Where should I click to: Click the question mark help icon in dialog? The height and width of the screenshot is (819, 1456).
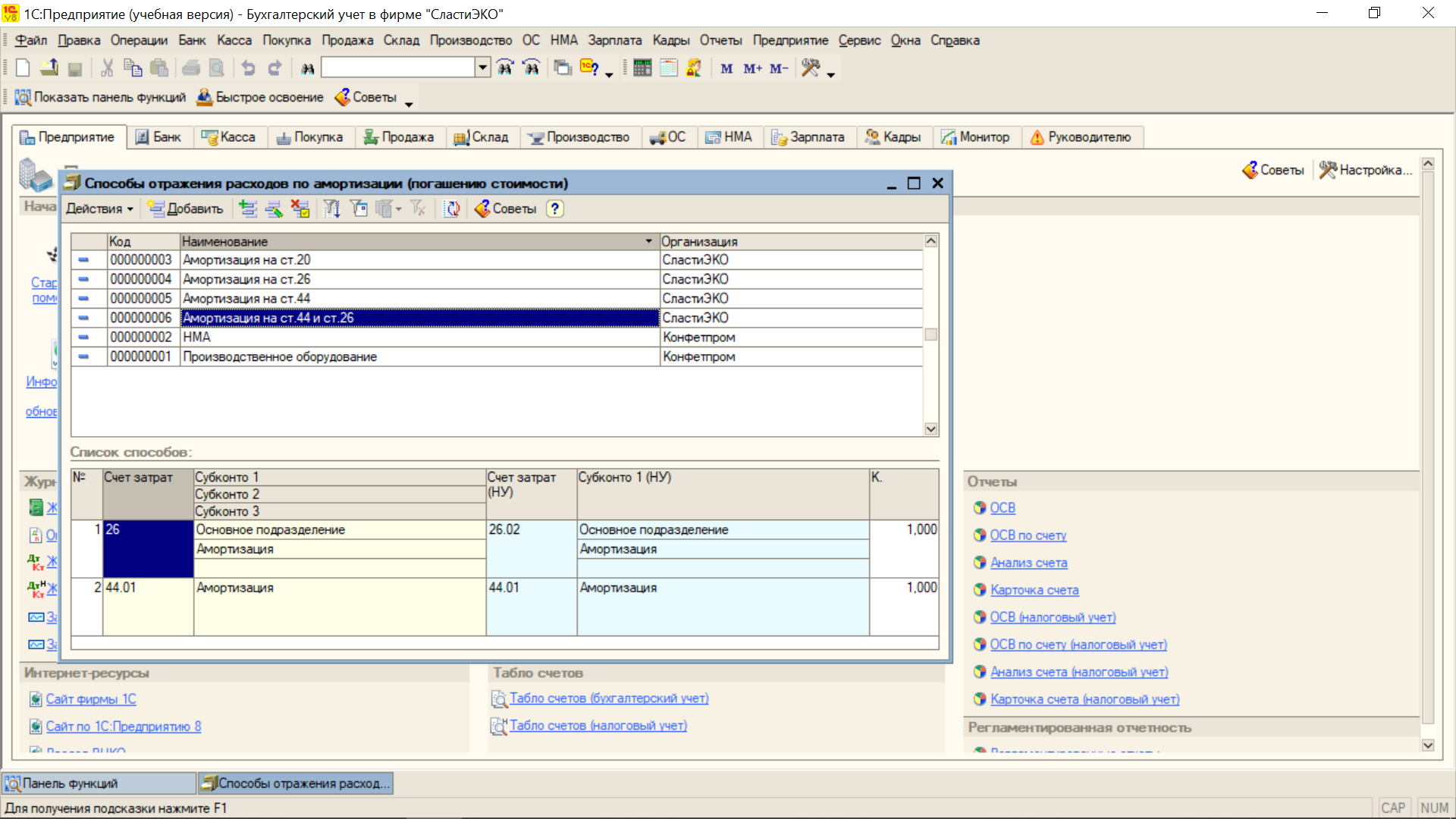coord(555,209)
